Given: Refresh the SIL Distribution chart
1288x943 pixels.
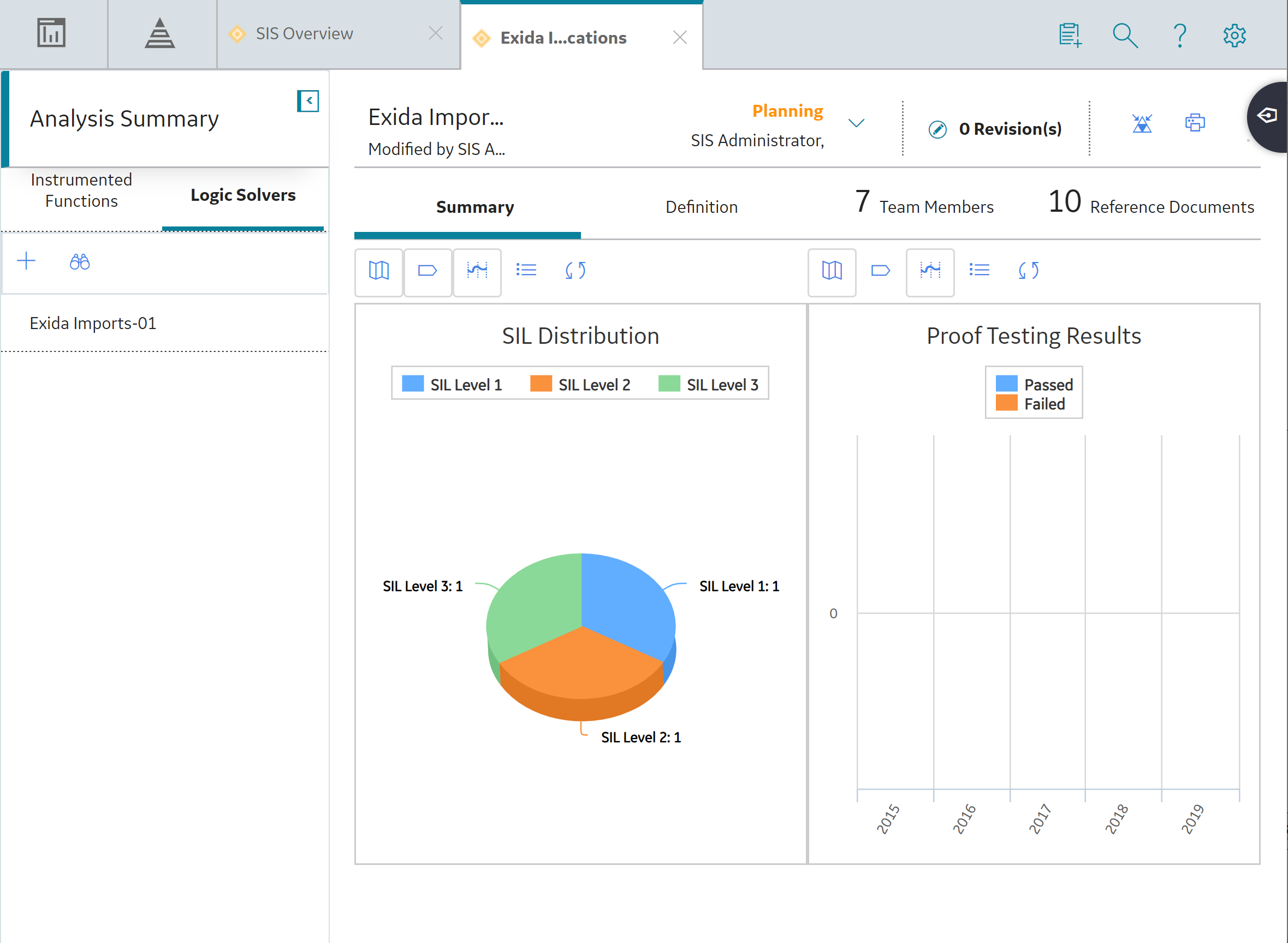Looking at the screenshot, I should [x=575, y=270].
